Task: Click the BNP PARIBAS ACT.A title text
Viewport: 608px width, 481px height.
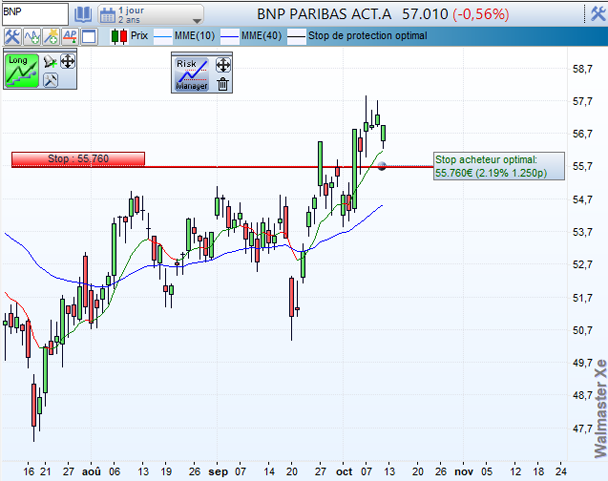Action: 324,14
